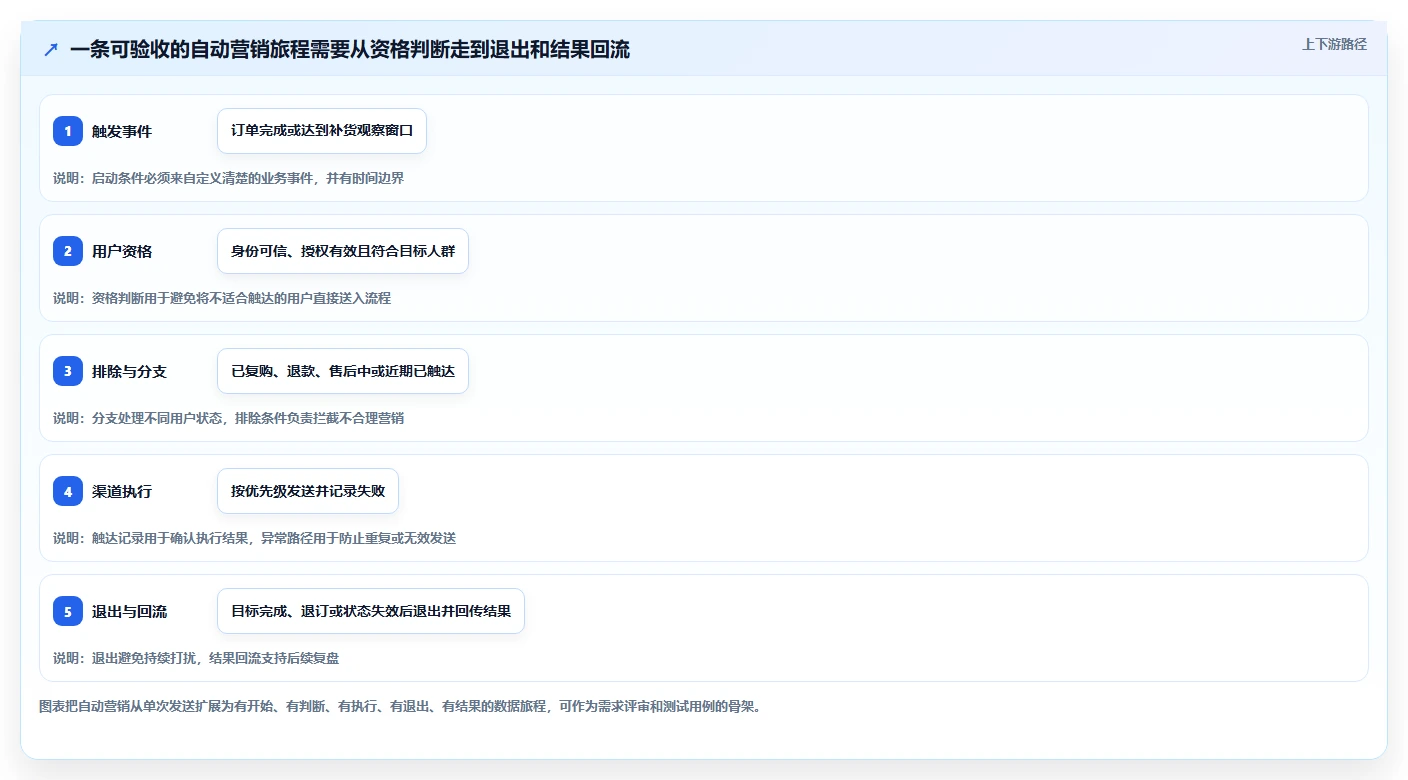Click step number 2 badge
The height and width of the screenshot is (780, 1408).
tap(68, 251)
